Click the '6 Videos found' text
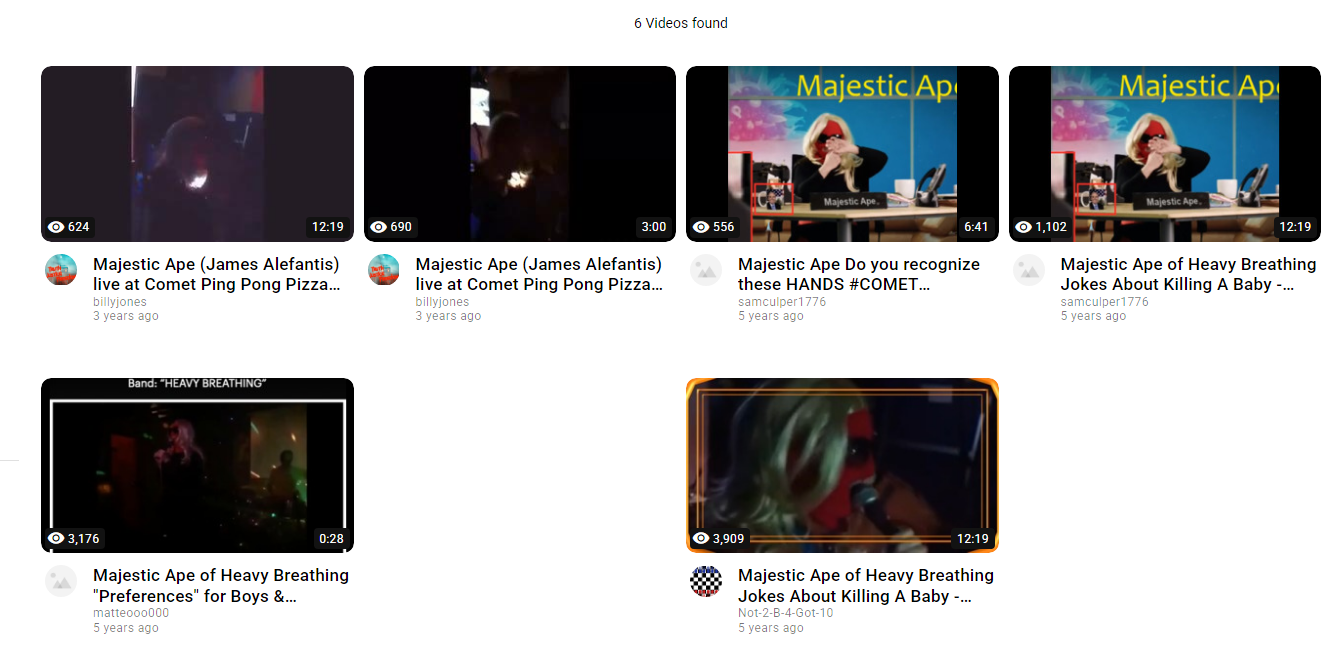Screen dimensions: 1328x664 681,23
